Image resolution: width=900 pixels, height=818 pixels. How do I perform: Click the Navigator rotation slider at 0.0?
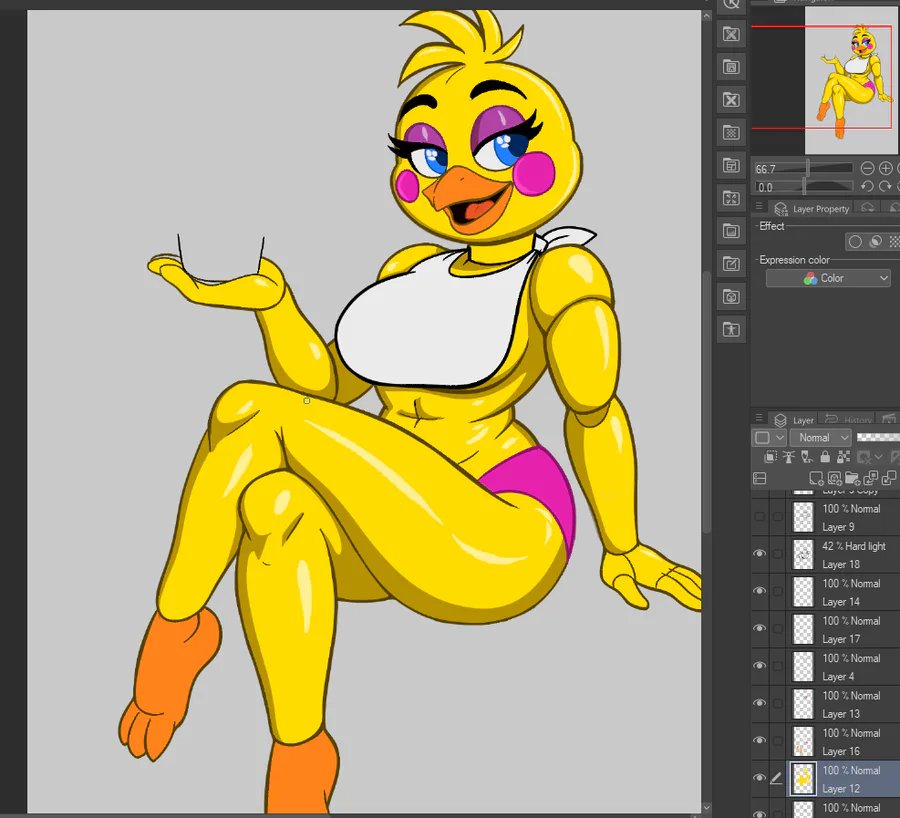tap(804, 187)
